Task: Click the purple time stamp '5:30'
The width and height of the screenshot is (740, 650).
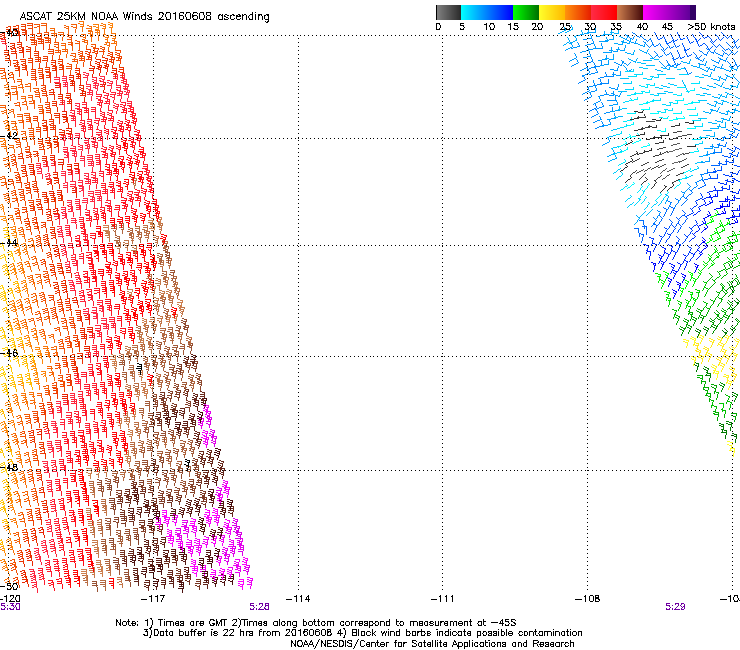Action: [x=10, y=607]
